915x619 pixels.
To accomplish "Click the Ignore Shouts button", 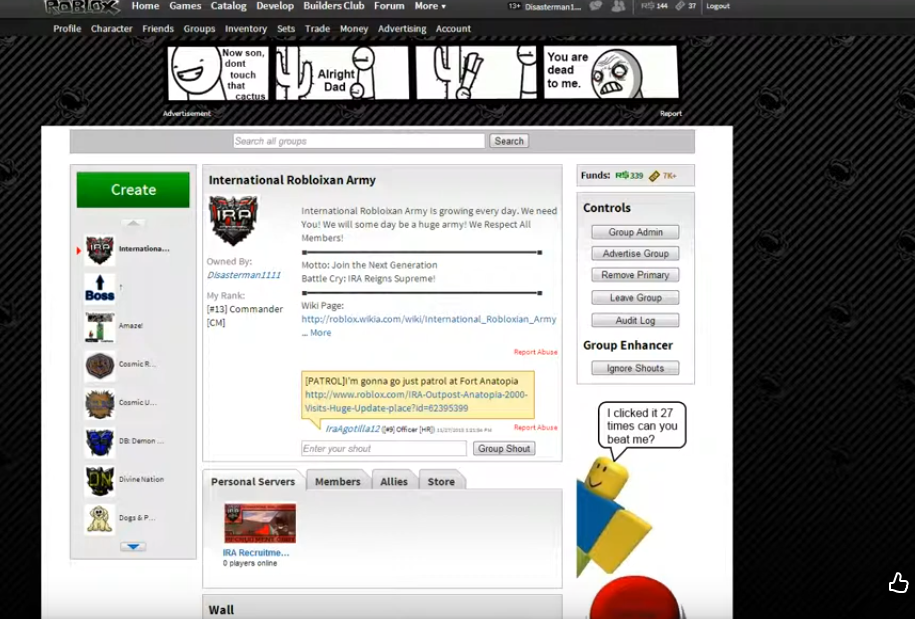I will pyautogui.click(x=634, y=369).
